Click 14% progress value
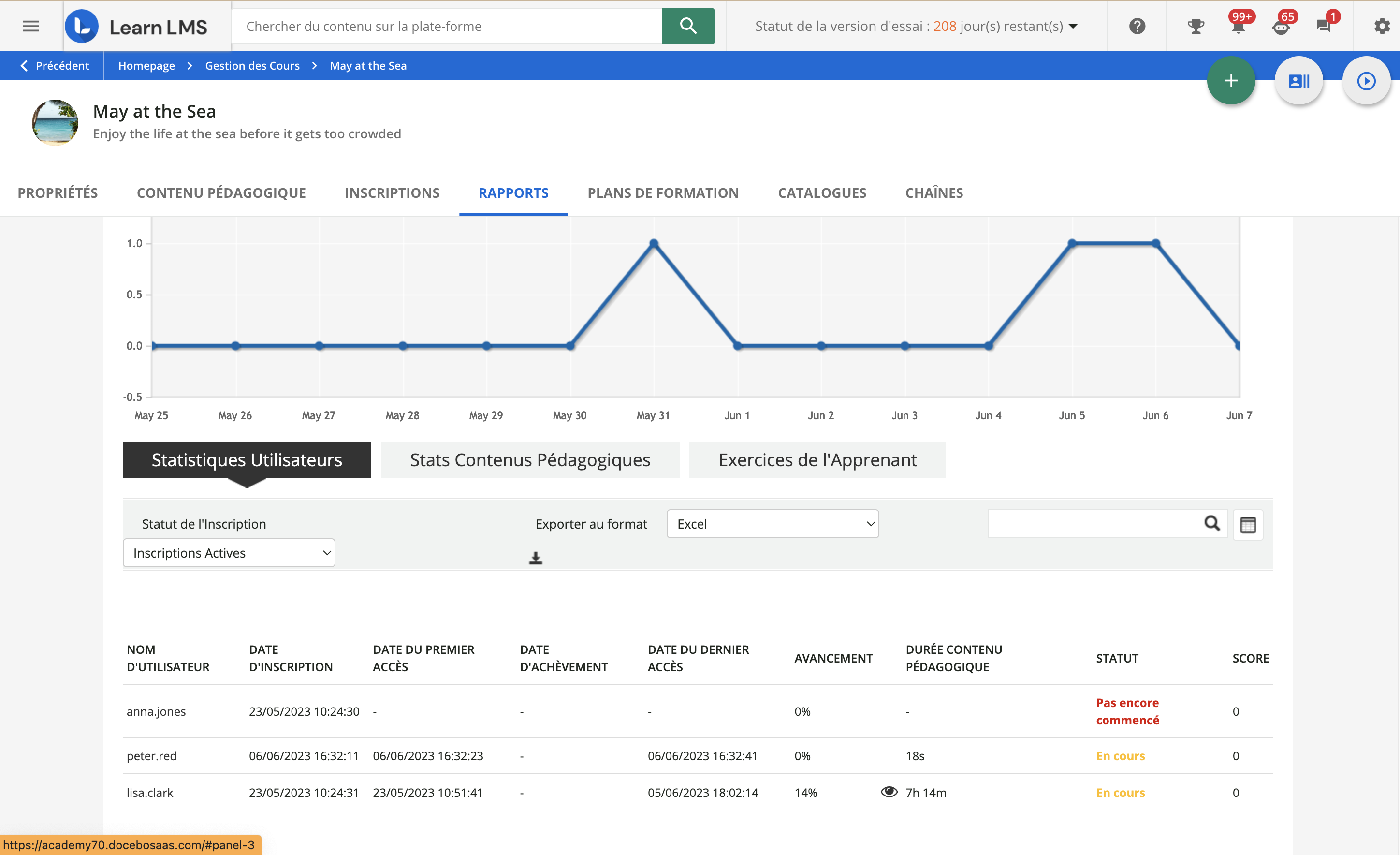This screenshot has width=1400, height=855. pyautogui.click(x=806, y=792)
